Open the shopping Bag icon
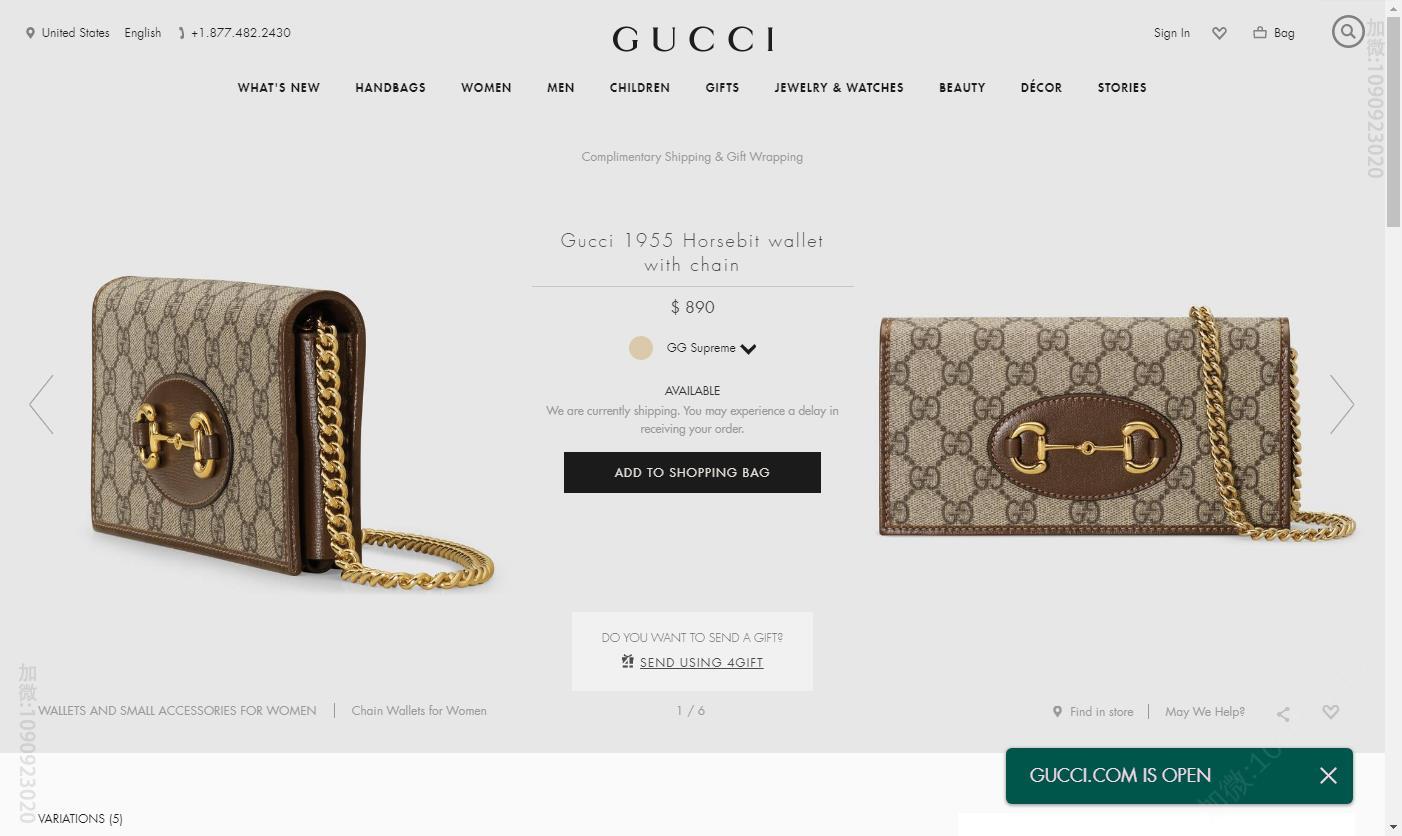Viewport: 1402px width, 836px height. click(x=1260, y=32)
